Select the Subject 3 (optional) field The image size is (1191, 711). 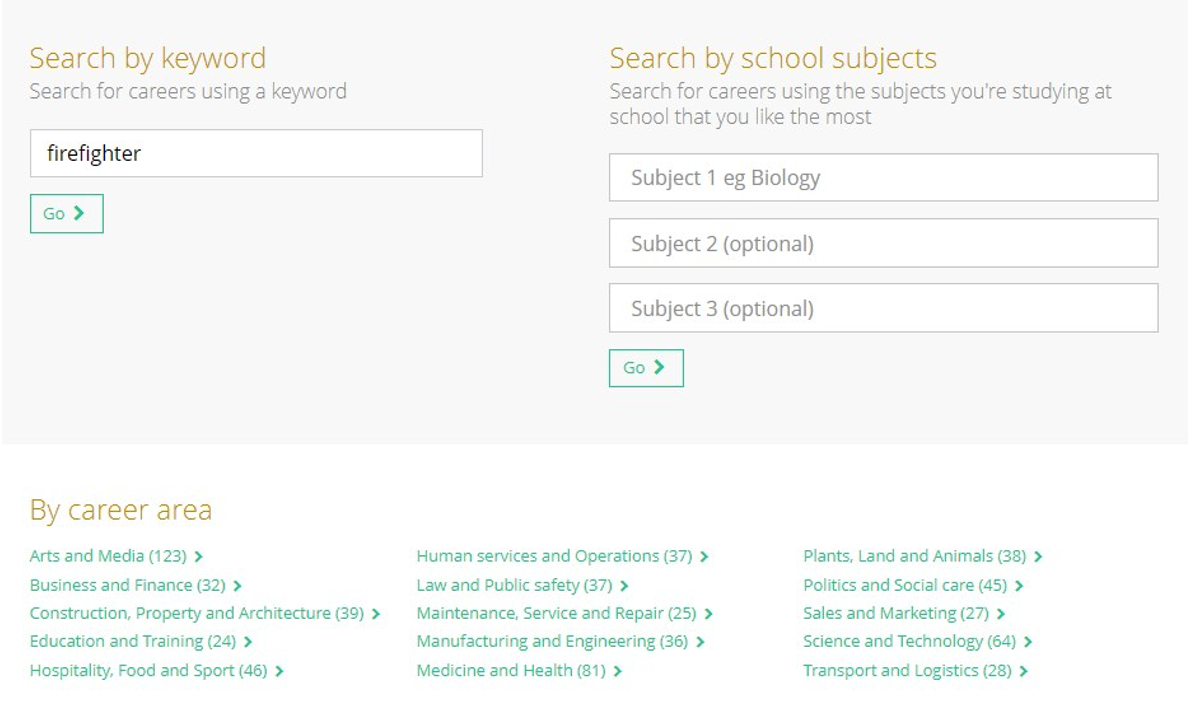point(883,308)
